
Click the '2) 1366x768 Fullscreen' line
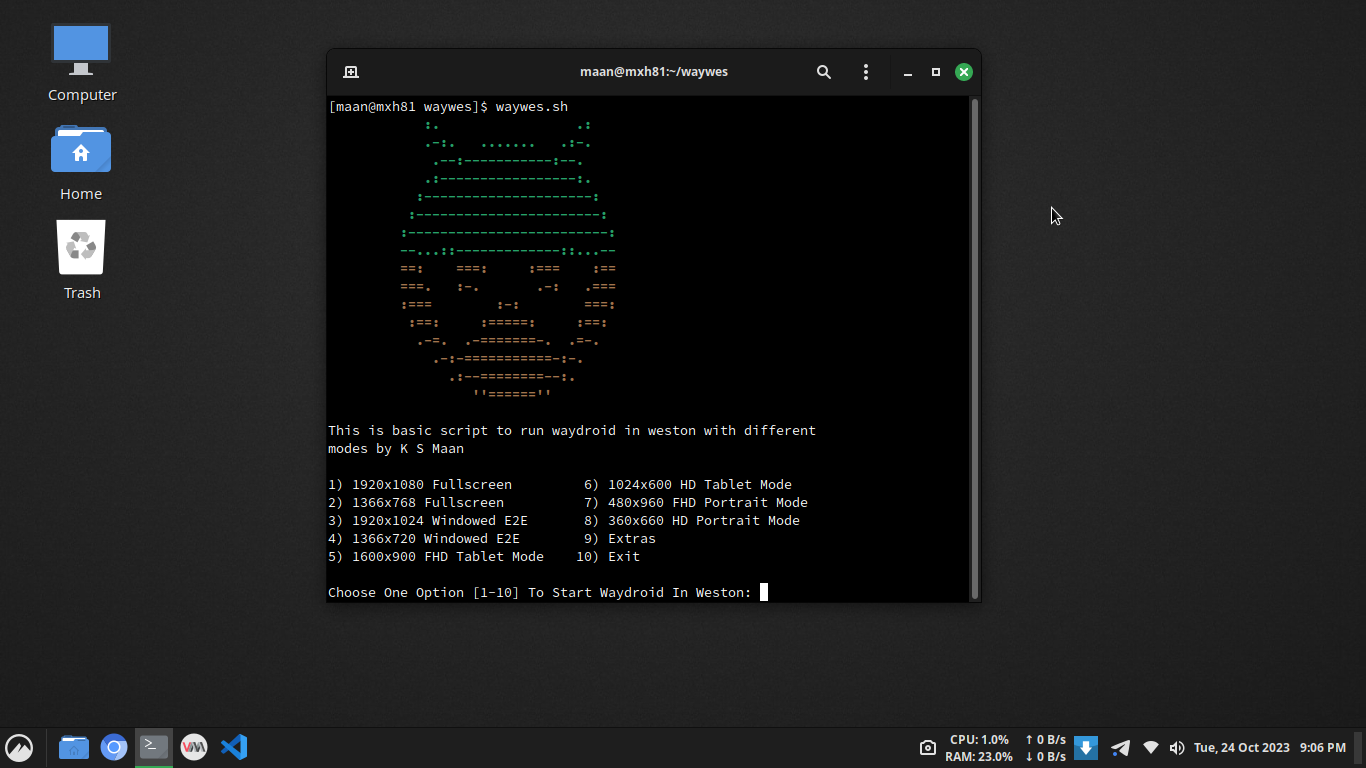[x=416, y=503]
